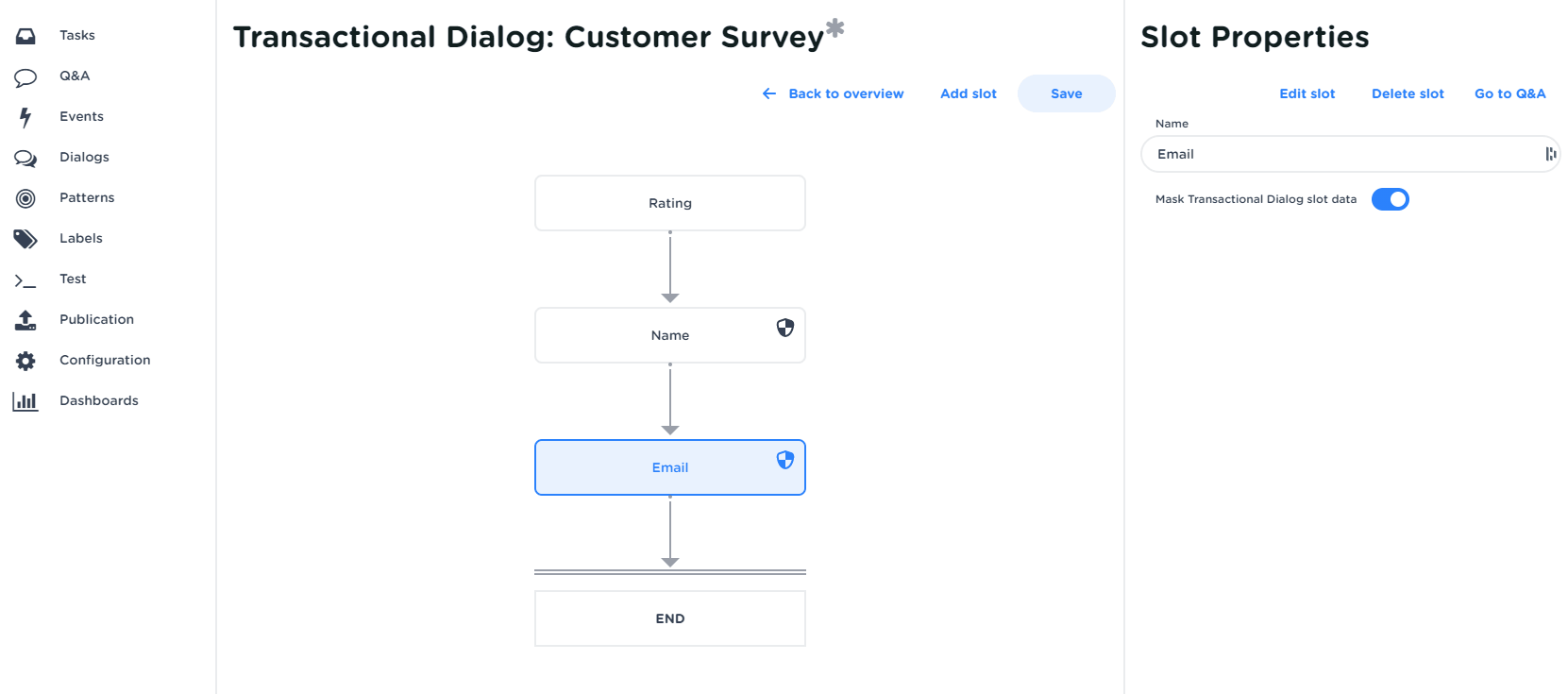
Task: Go back to overview
Action: click(834, 93)
